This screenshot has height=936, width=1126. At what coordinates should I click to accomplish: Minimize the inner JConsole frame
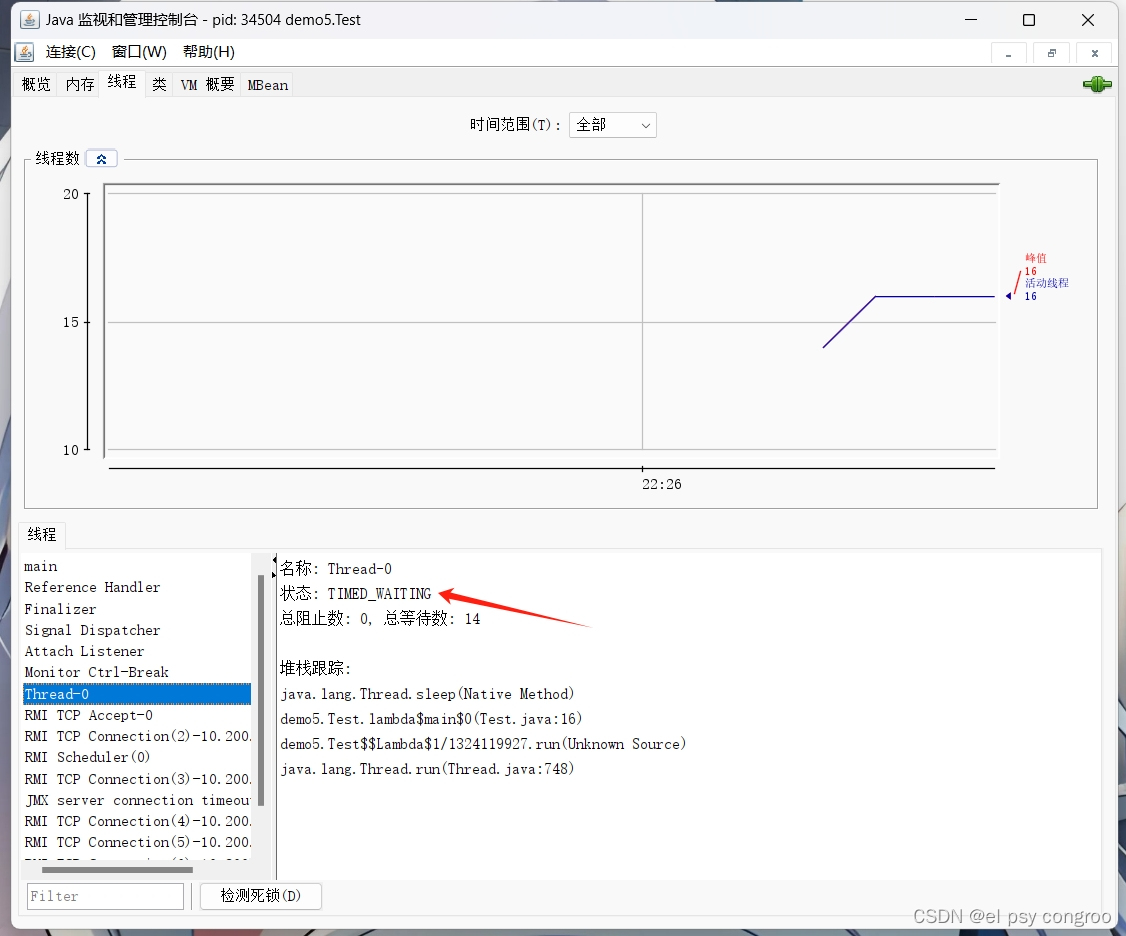pos(1008,54)
